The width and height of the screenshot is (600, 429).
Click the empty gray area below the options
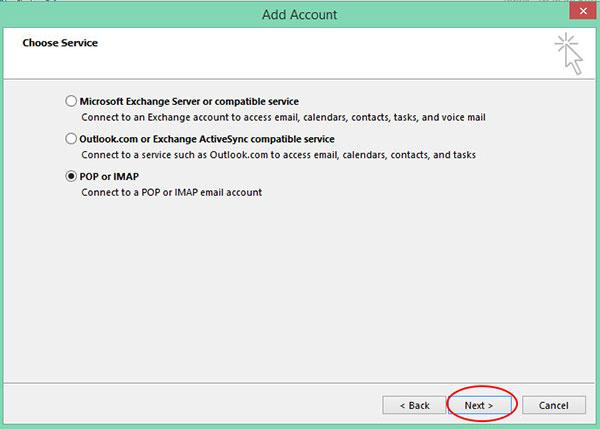click(x=298, y=291)
